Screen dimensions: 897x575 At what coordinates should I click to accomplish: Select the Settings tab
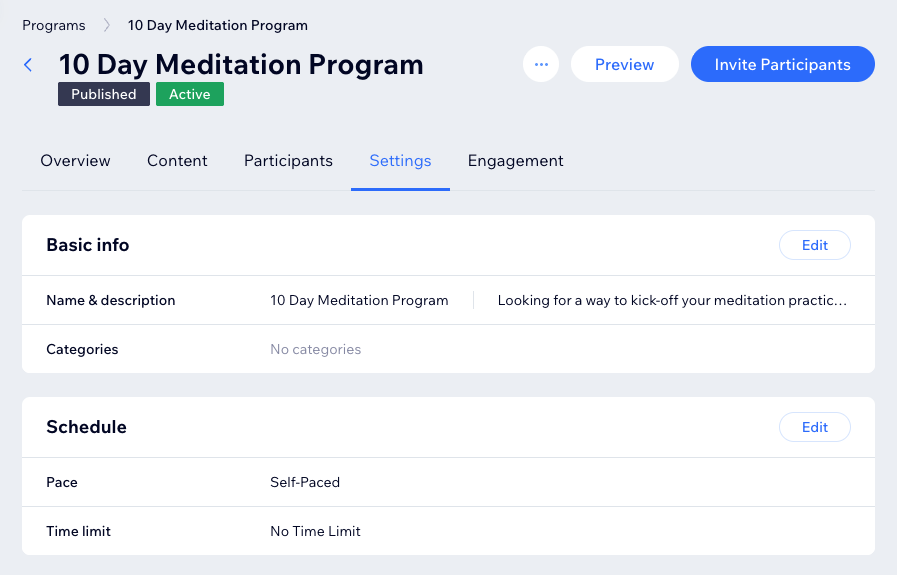click(400, 161)
